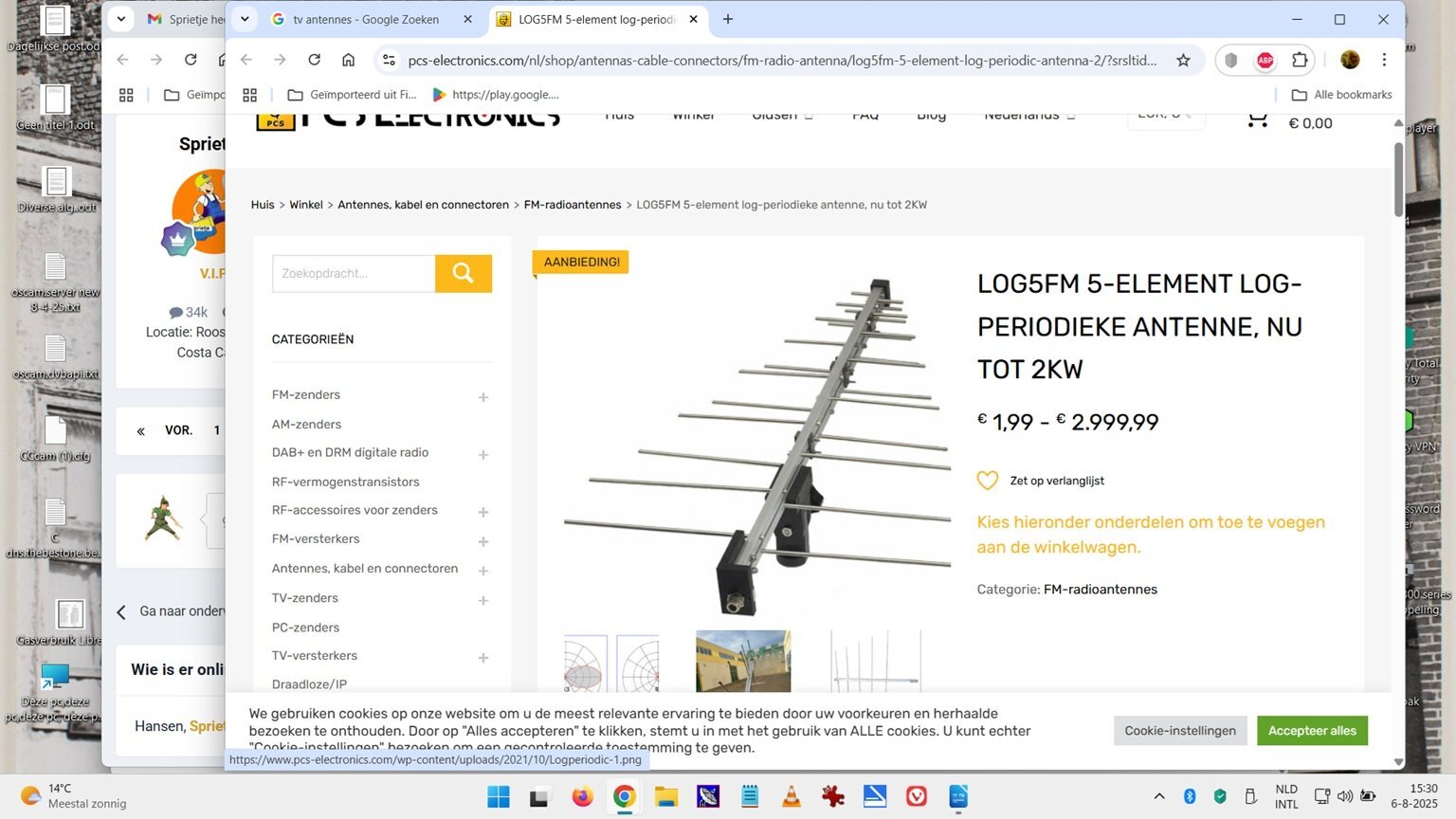1456x819 pixels.
Task: Go to the browser home page icon
Action: [348, 60]
